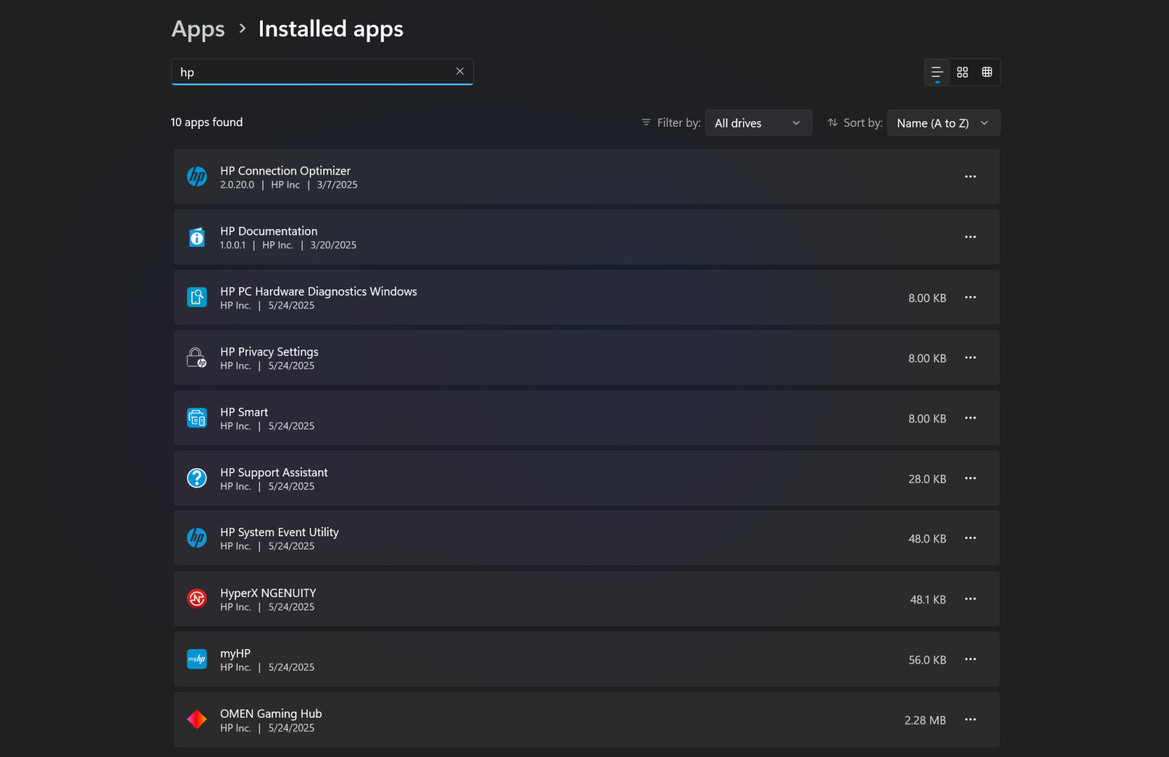
Task: Select the HP Connection Optimizer name
Action: point(285,171)
